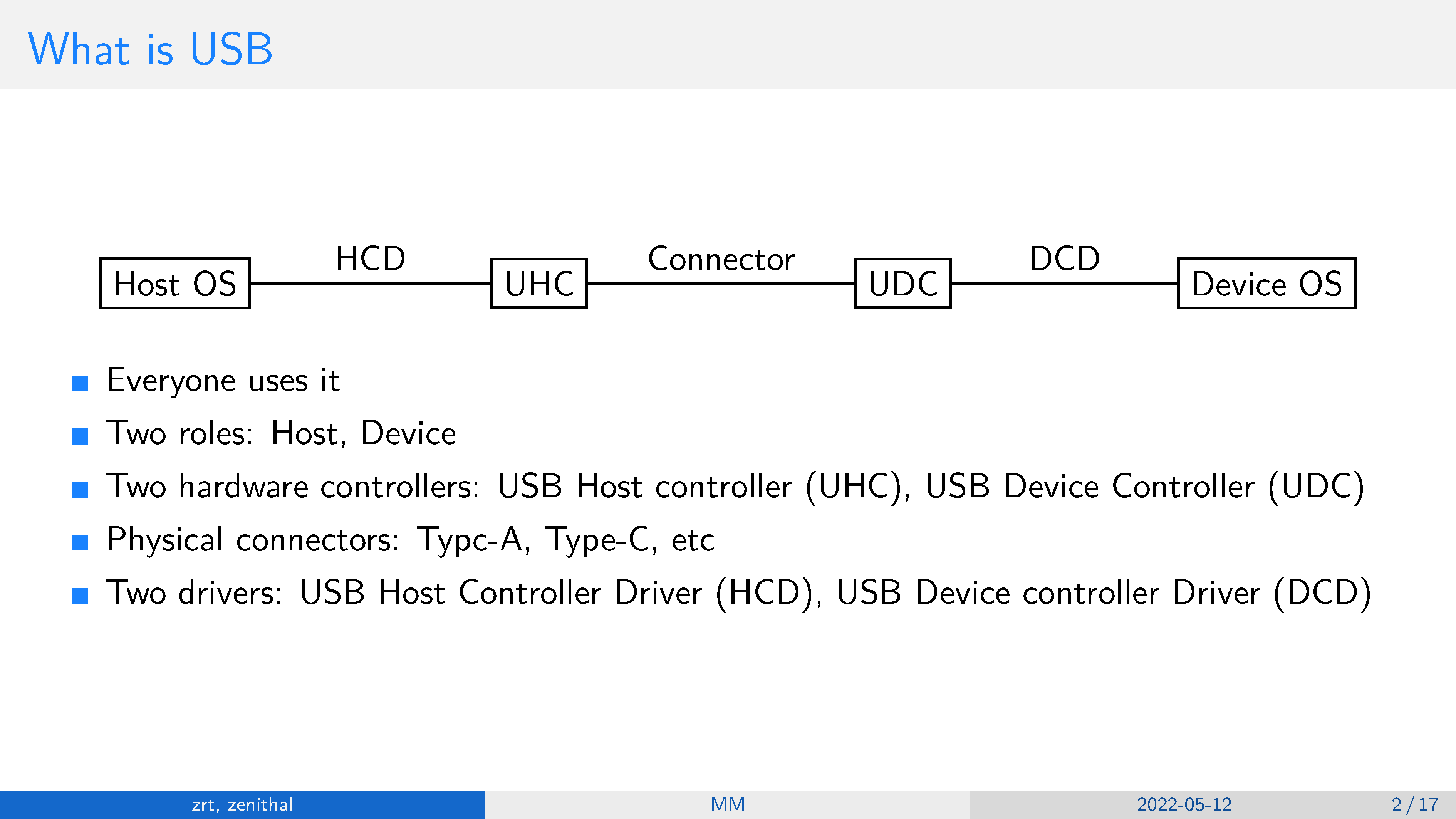Click the 'Physical connectors' text line
The width and height of the screenshot is (1456, 819).
410,540
